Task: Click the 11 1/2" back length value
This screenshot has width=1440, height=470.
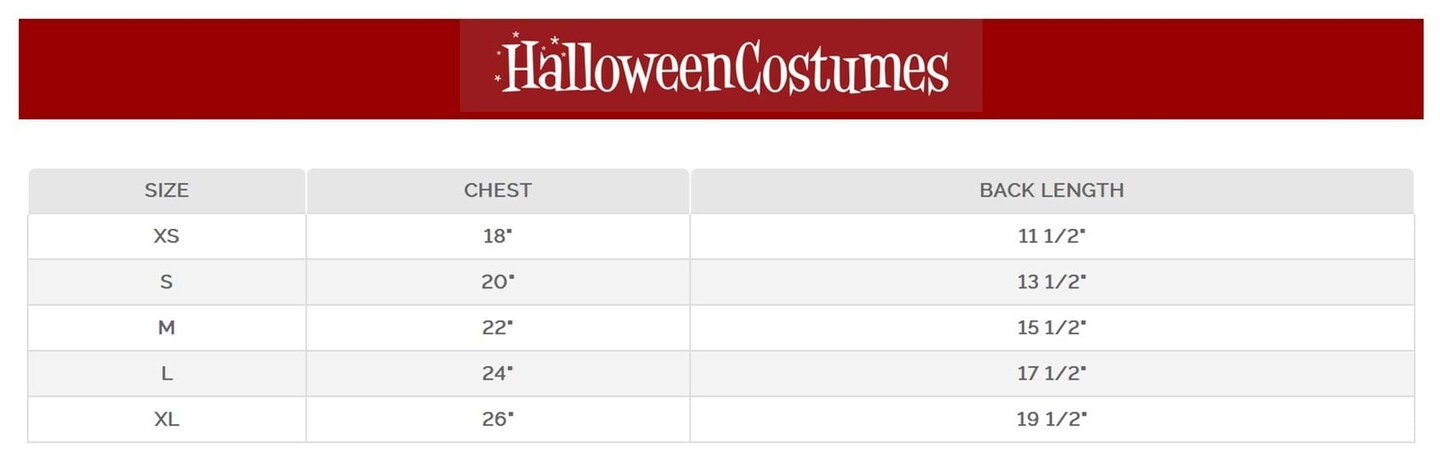Action: (x=1051, y=237)
